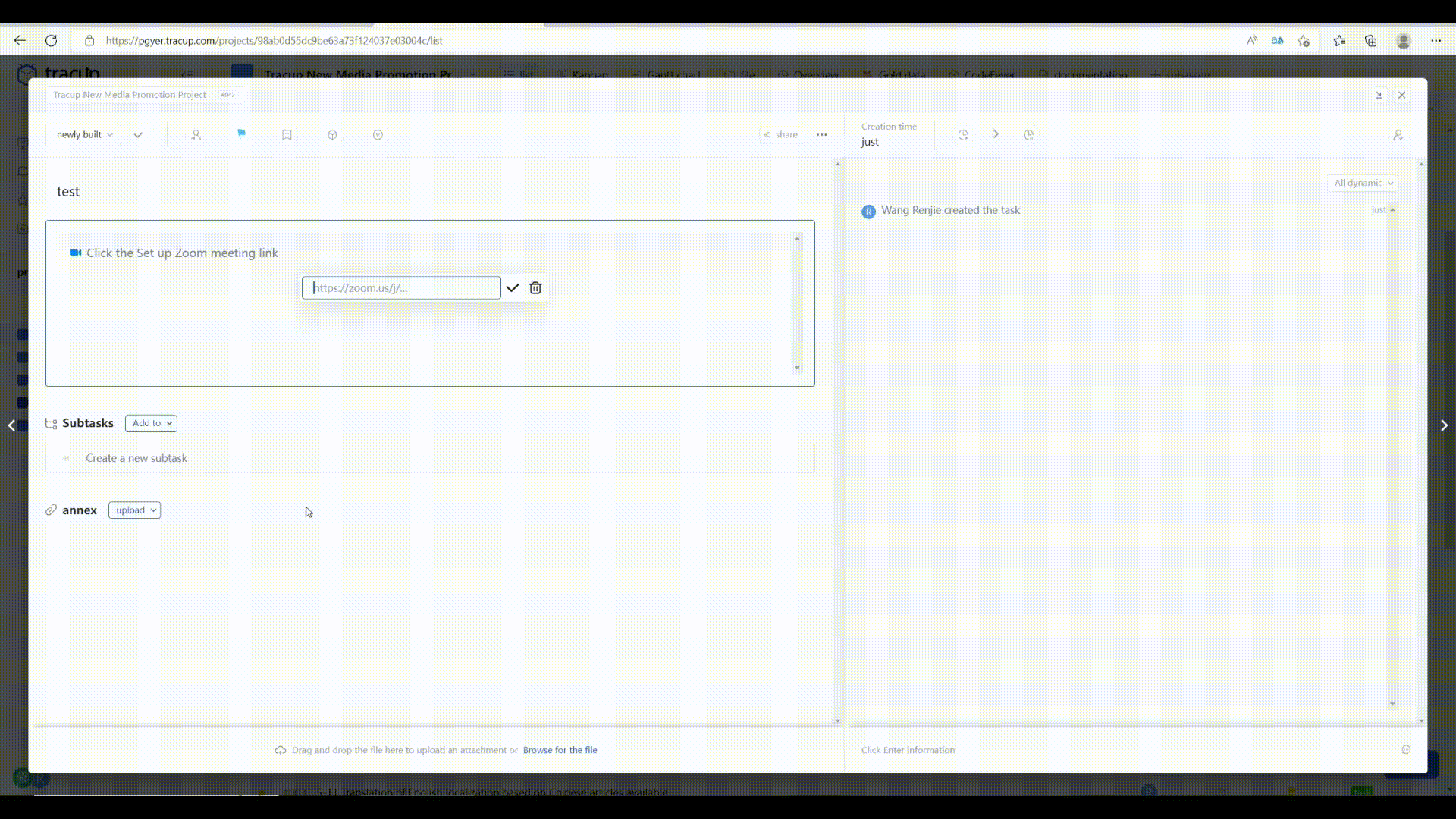Click the share button
Image resolution: width=1456 pixels, height=819 pixels.
point(781,135)
